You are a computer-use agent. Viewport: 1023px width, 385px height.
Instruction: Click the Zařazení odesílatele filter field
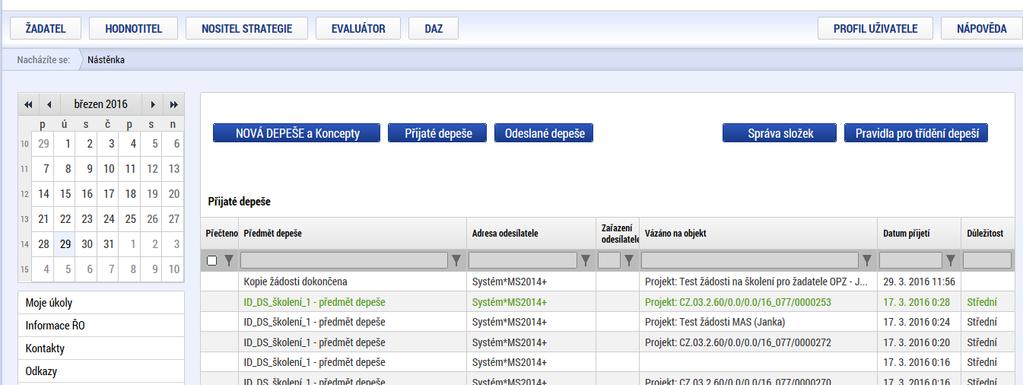click(609, 261)
